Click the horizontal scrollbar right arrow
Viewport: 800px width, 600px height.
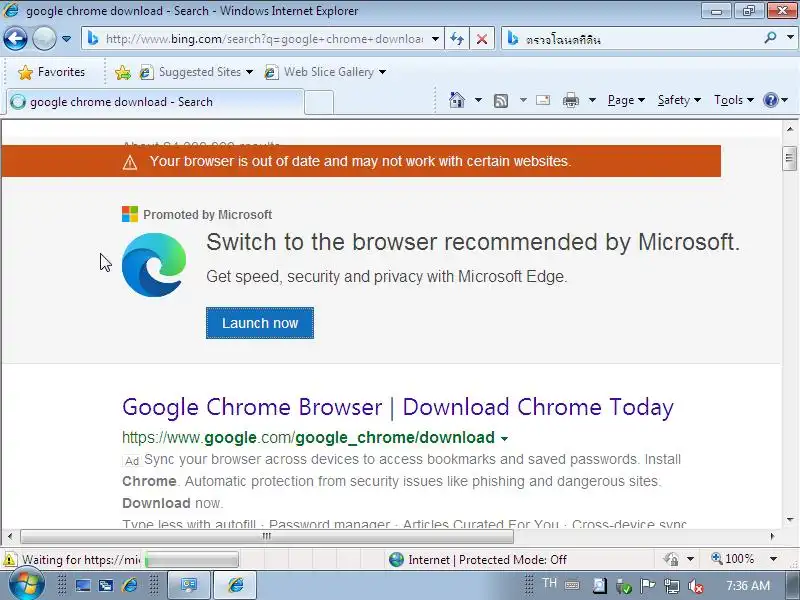tap(772, 536)
